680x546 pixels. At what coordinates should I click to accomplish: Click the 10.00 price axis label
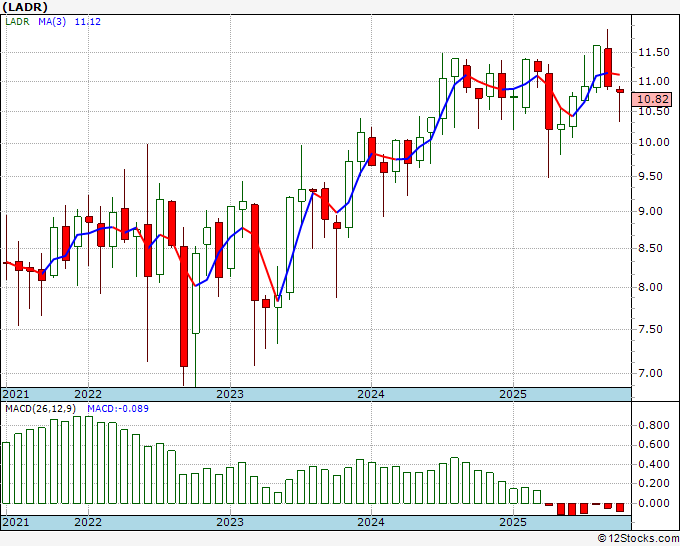(x=654, y=143)
